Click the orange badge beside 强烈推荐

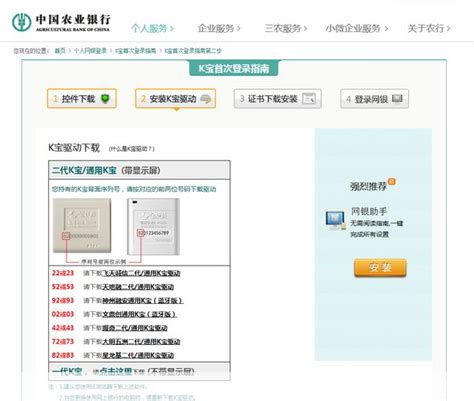[x=392, y=181]
